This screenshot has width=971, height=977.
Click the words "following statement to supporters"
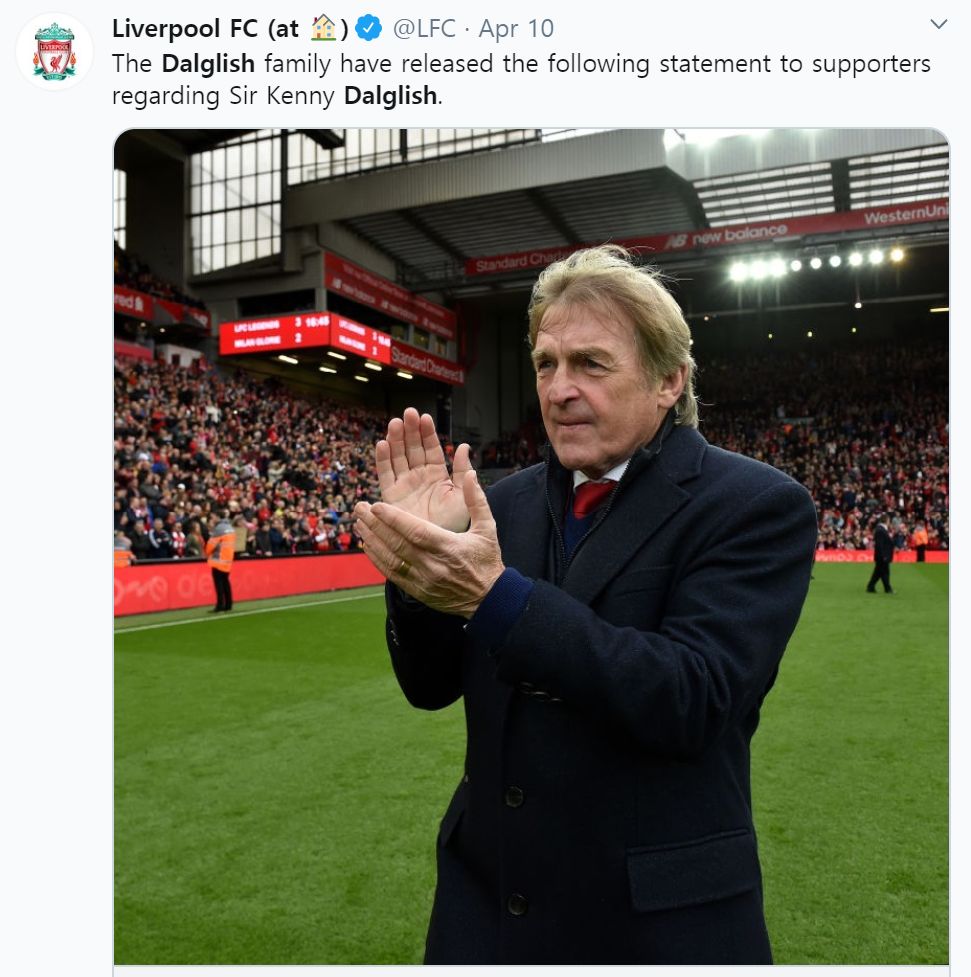pos(661,64)
